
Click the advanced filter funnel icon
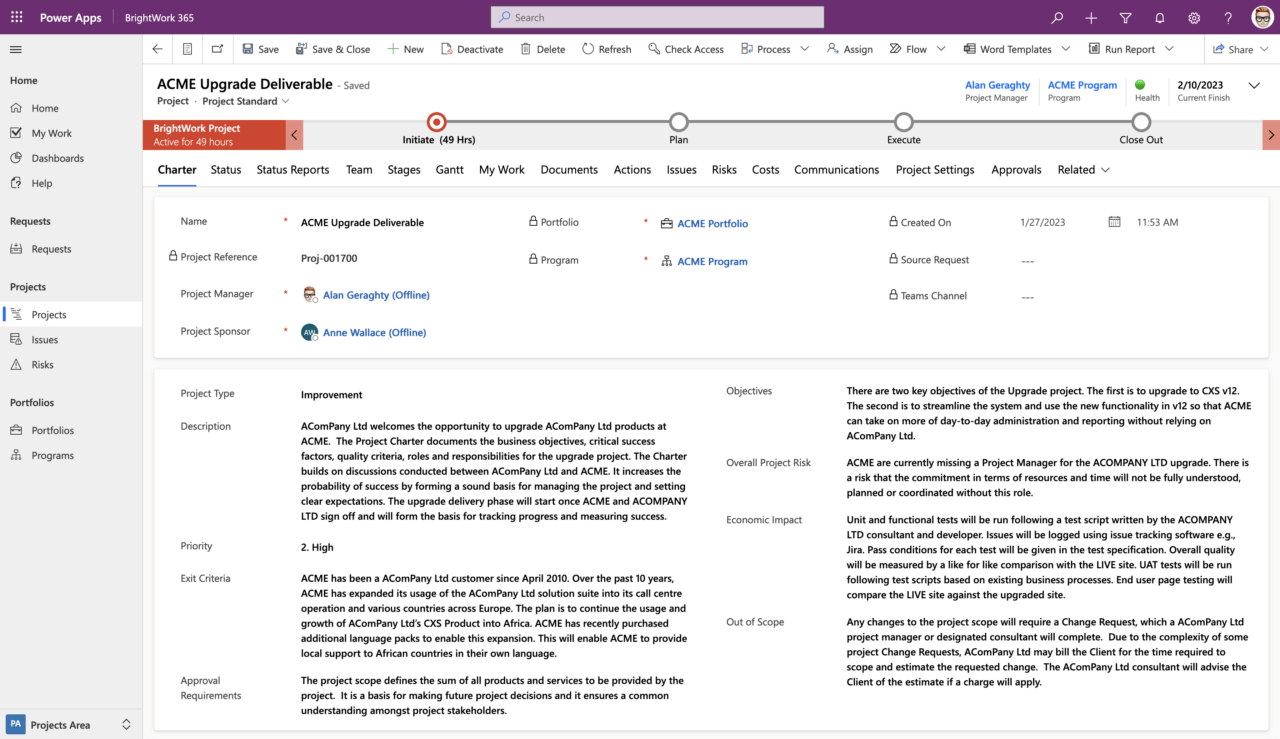[x=1125, y=17]
